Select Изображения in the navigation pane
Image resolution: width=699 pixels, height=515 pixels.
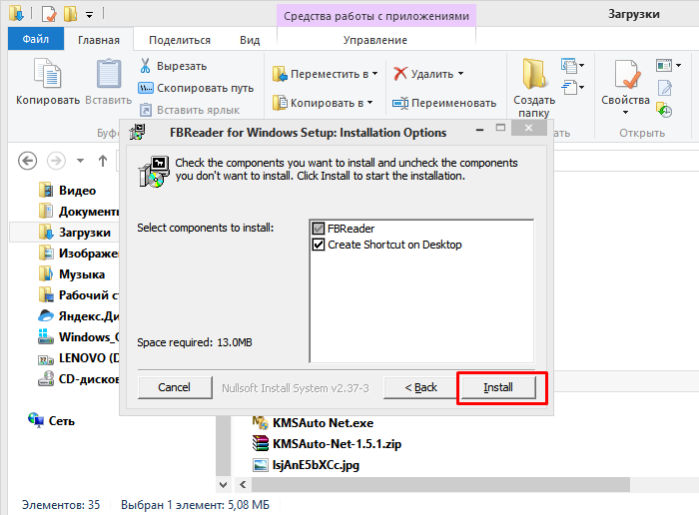tap(78, 253)
